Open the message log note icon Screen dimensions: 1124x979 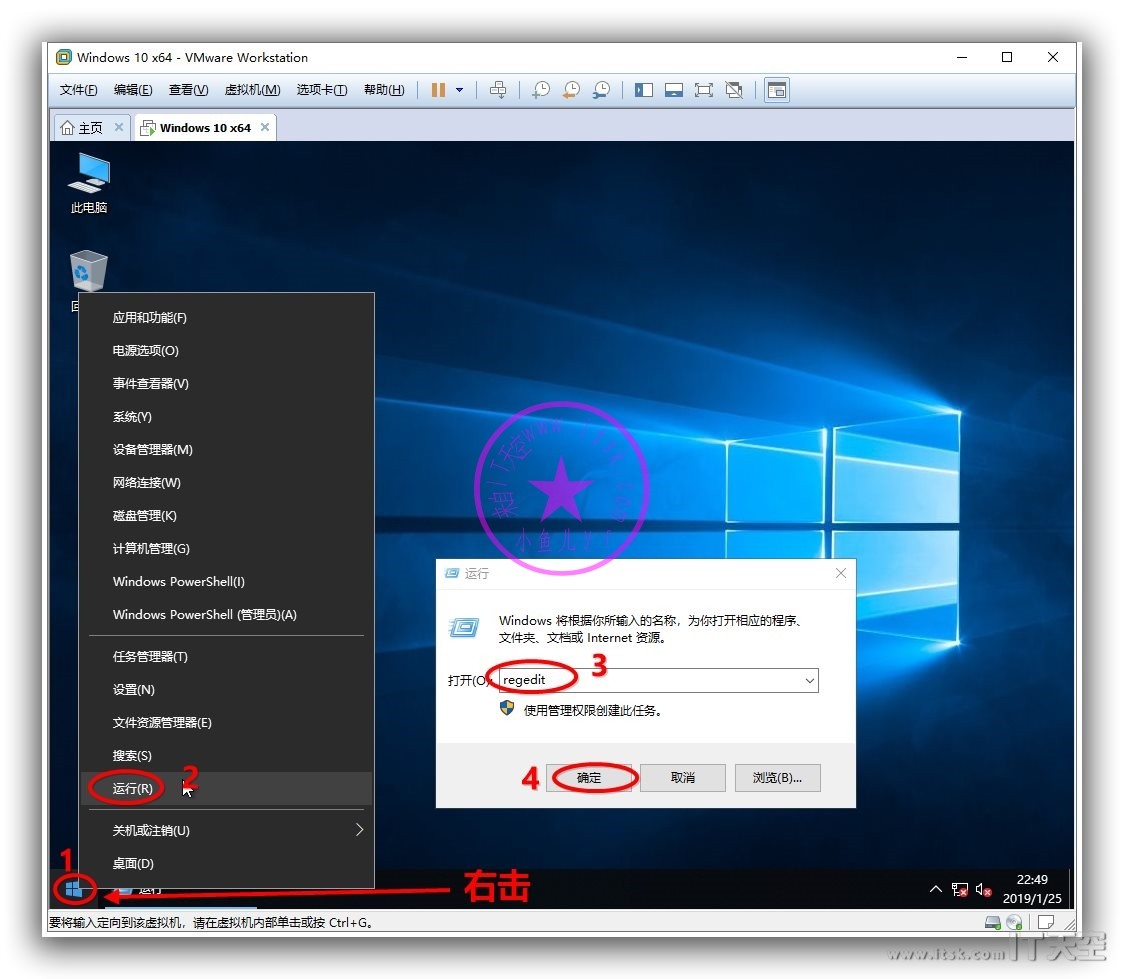pos(1046,922)
